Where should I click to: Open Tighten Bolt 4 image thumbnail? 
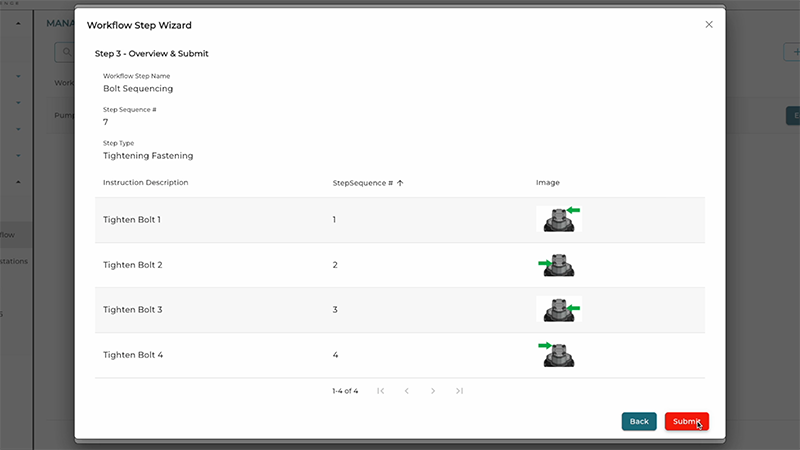[558, 354]
